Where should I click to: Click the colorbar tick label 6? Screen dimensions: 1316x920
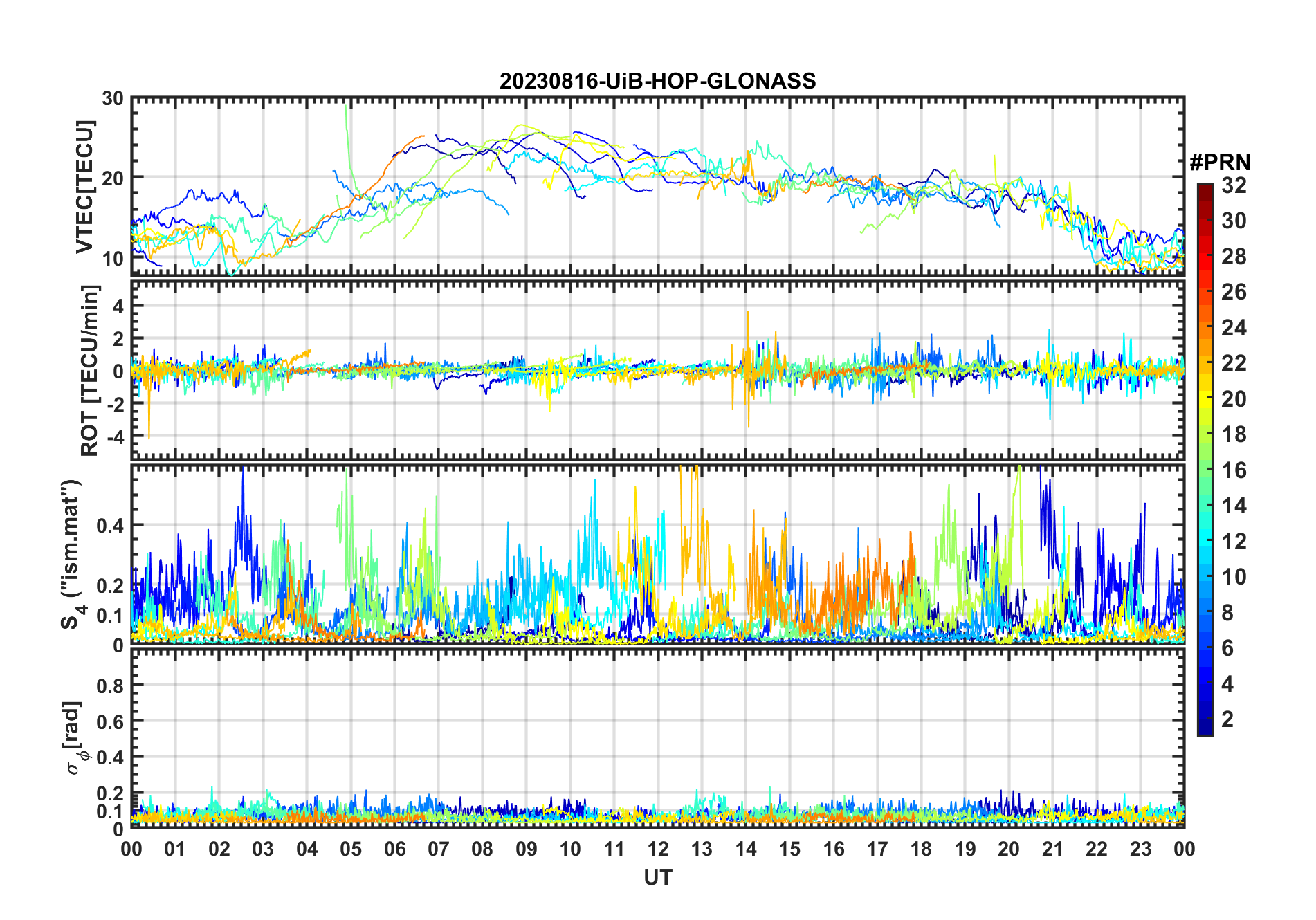pos(1227,648)
